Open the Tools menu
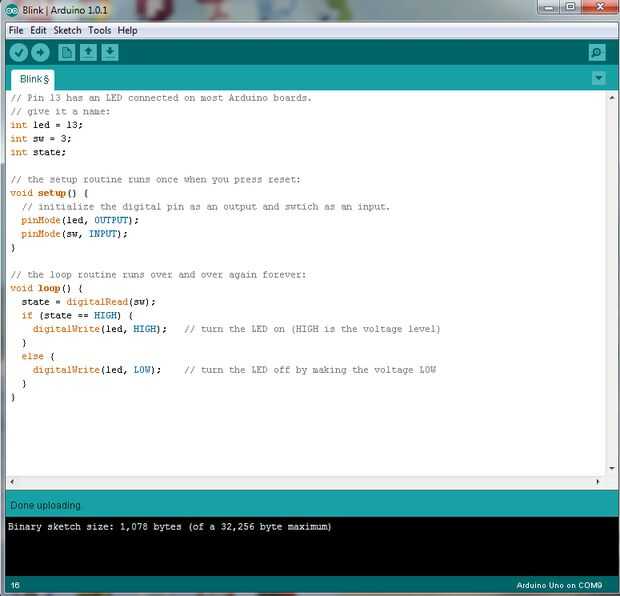The height and width of the screenshot is (596, 620). pos(100,30)
